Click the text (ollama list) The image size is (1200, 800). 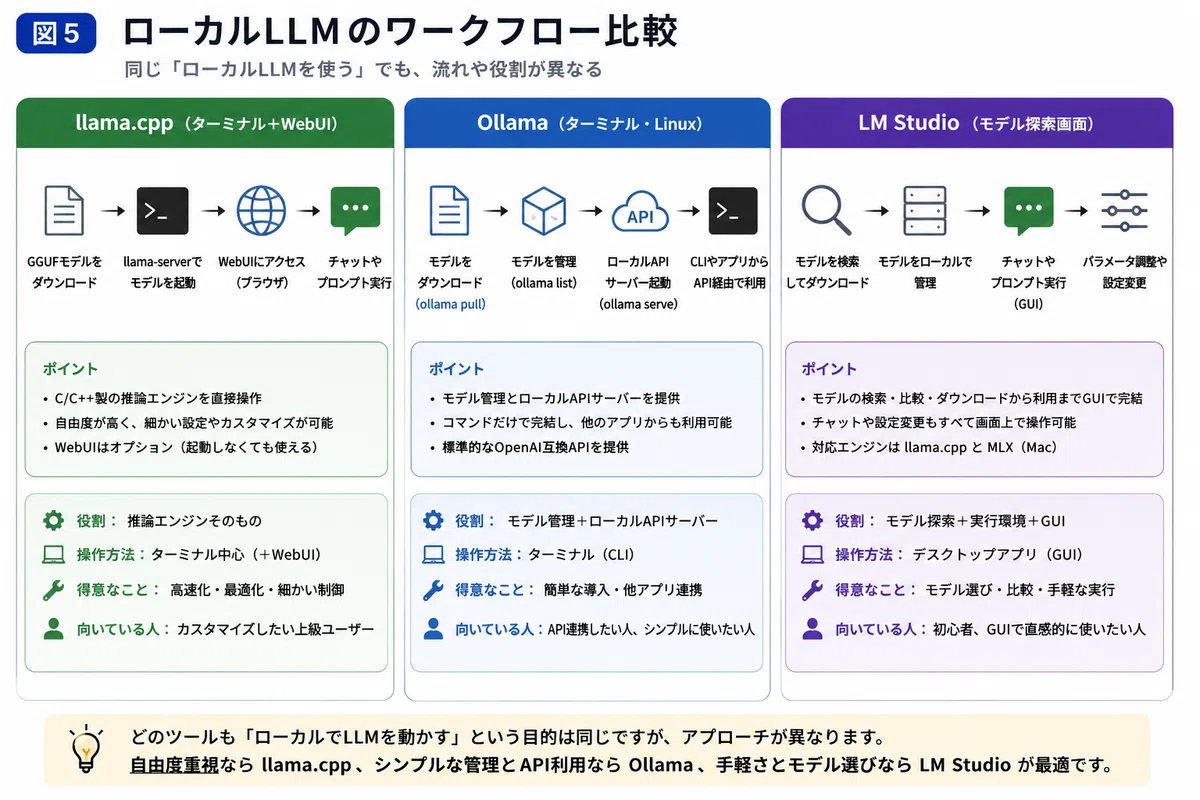[544, 282]
